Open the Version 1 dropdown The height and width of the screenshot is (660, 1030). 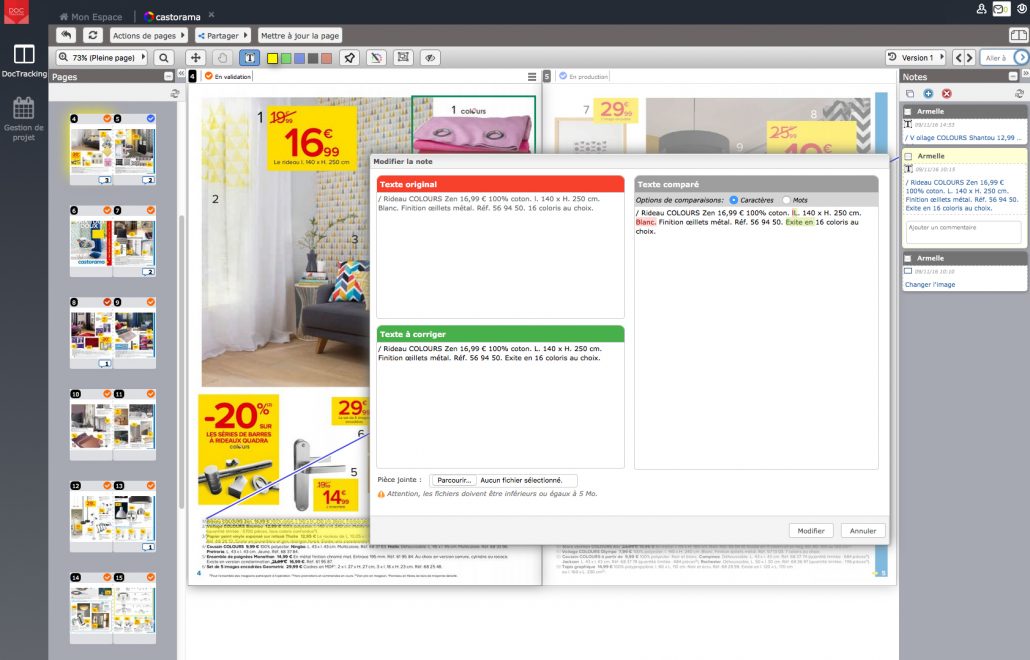(x=915, y=58)
